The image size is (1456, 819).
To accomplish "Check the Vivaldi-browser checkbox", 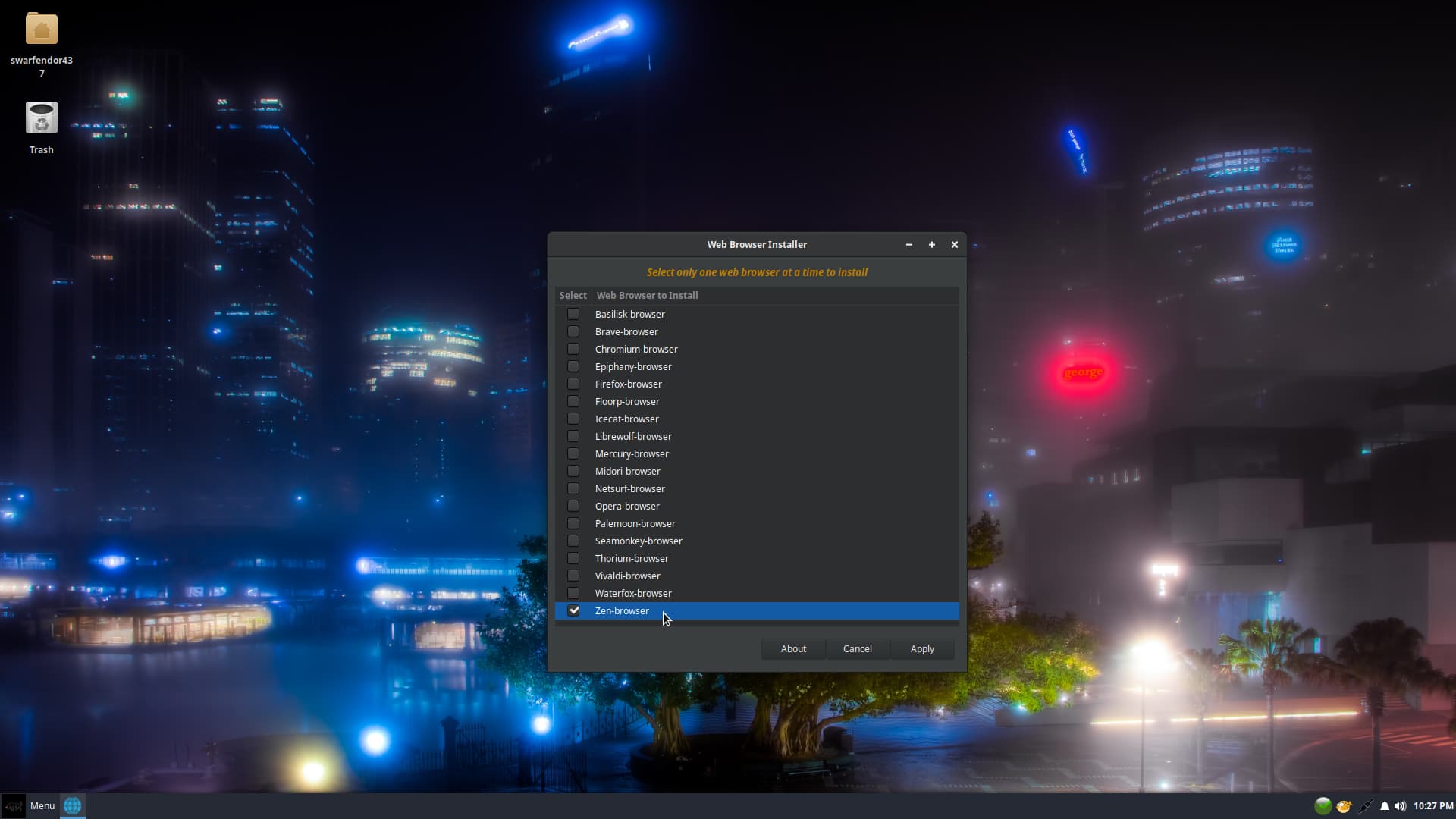I will click(x=573, y=576).
